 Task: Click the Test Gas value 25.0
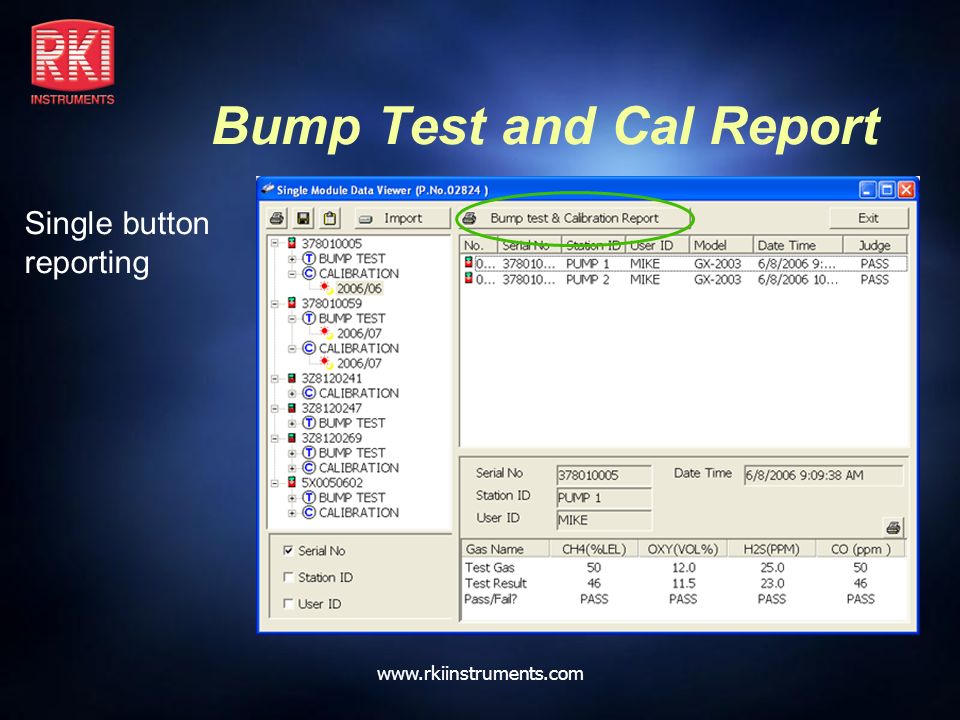pyautogui.click(x=772, y=568)
